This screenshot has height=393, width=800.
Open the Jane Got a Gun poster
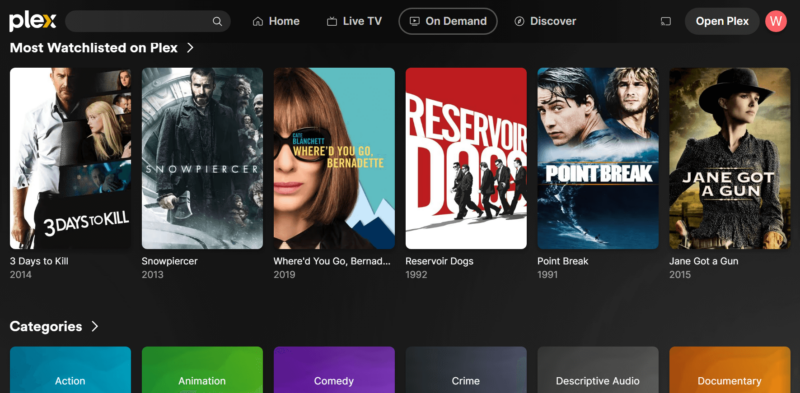tap(730, 158)
